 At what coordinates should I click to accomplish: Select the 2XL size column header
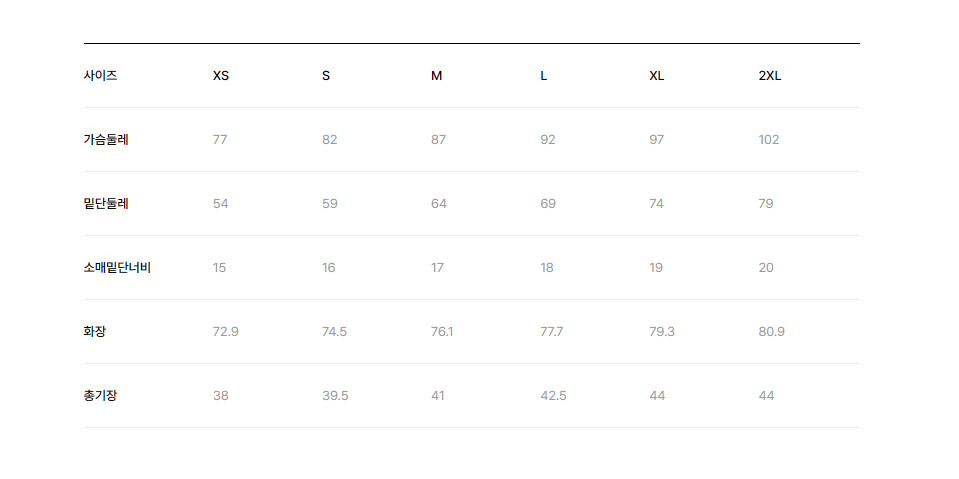[x=769, y=76]
